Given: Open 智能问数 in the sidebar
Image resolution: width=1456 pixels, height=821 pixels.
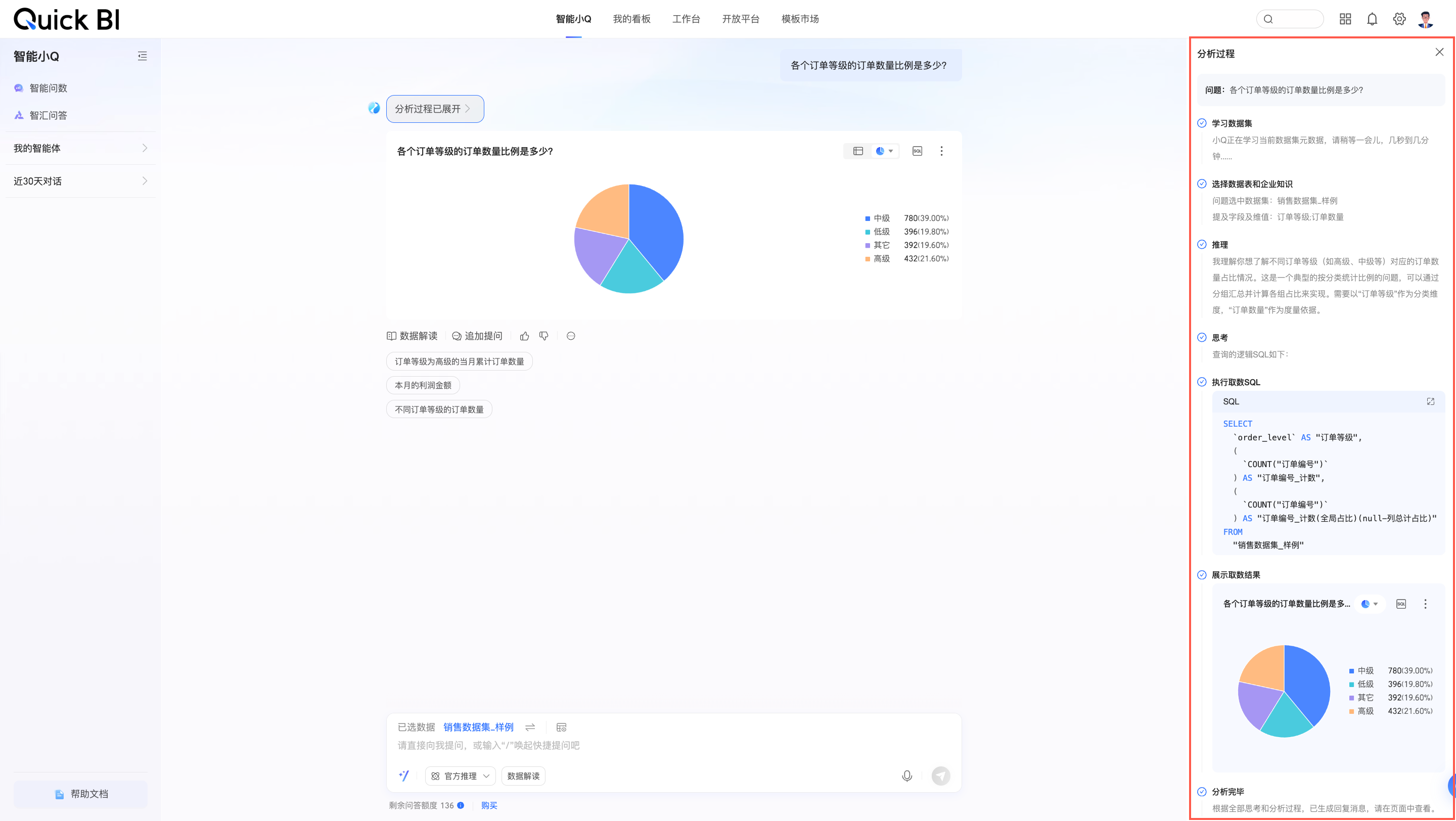Looking at the screenshot, I should (48, 88).
